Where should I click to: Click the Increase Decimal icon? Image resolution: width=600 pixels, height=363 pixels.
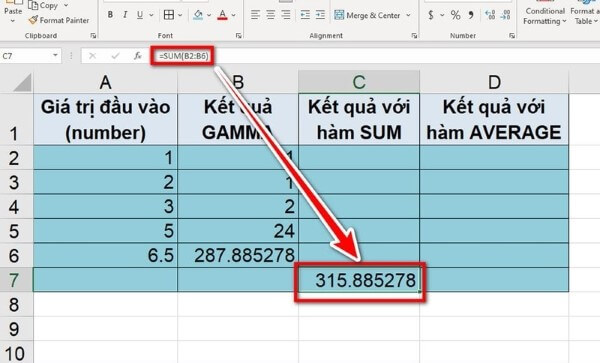[x=490, y=15]
